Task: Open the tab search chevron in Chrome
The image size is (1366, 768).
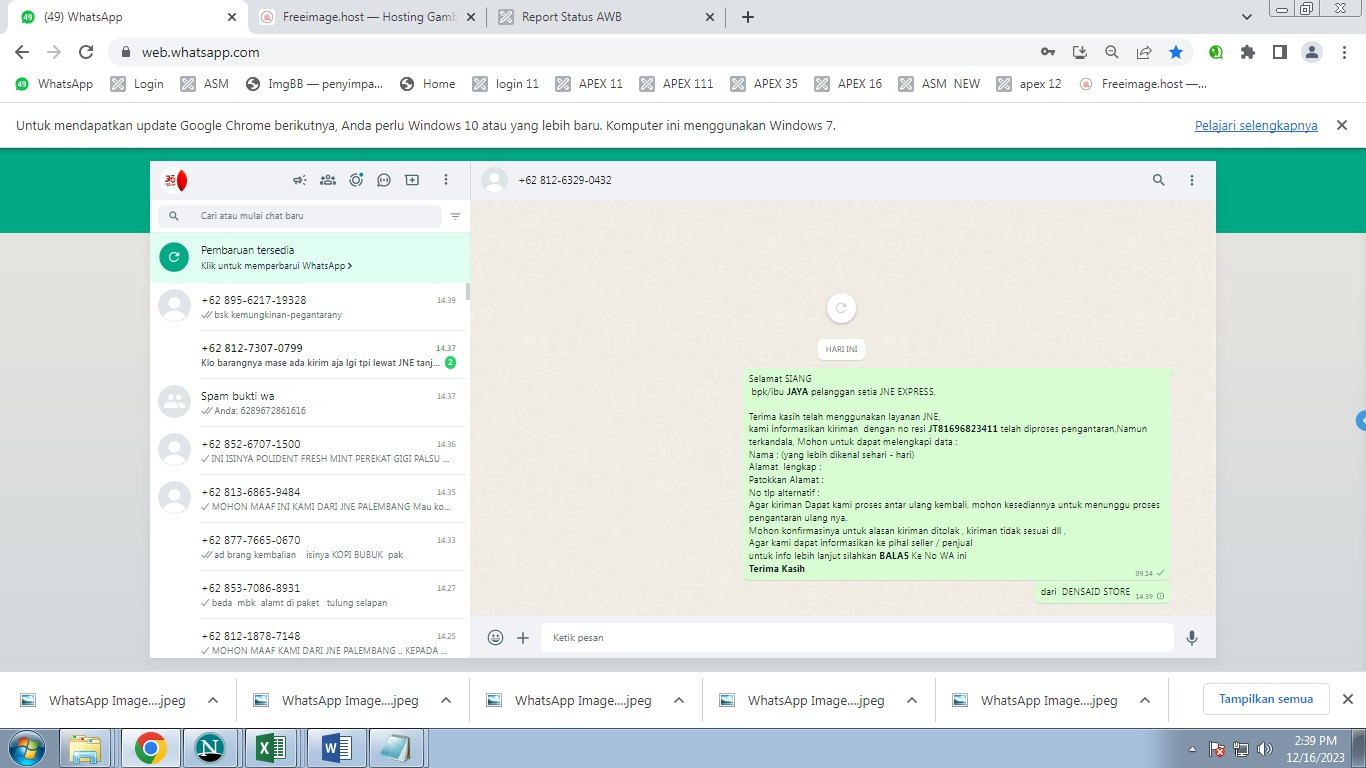Action: (x=1247, y=17)
